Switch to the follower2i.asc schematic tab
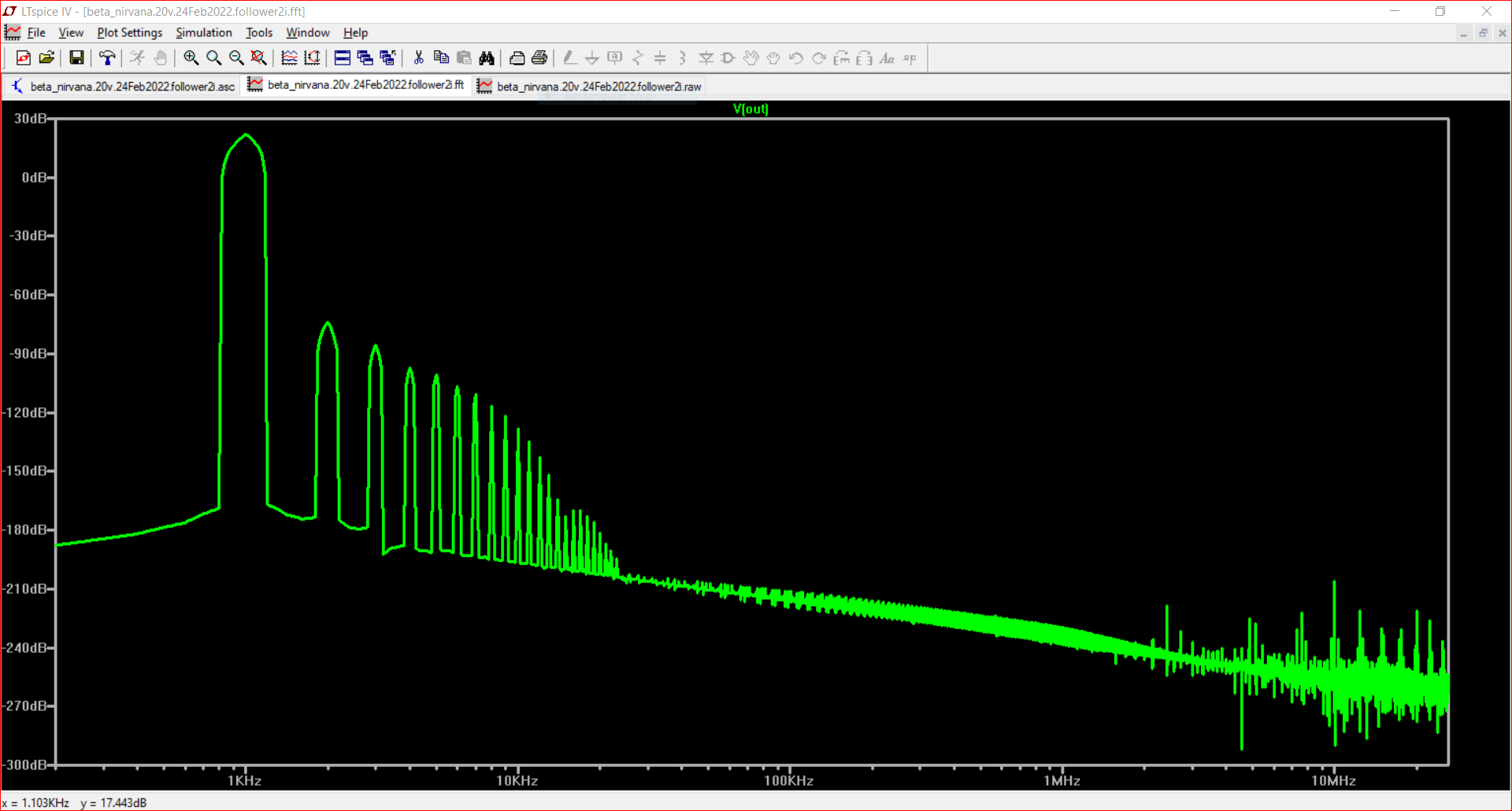This screenshot has height=811, width=1512. click(x=123, y=86)
